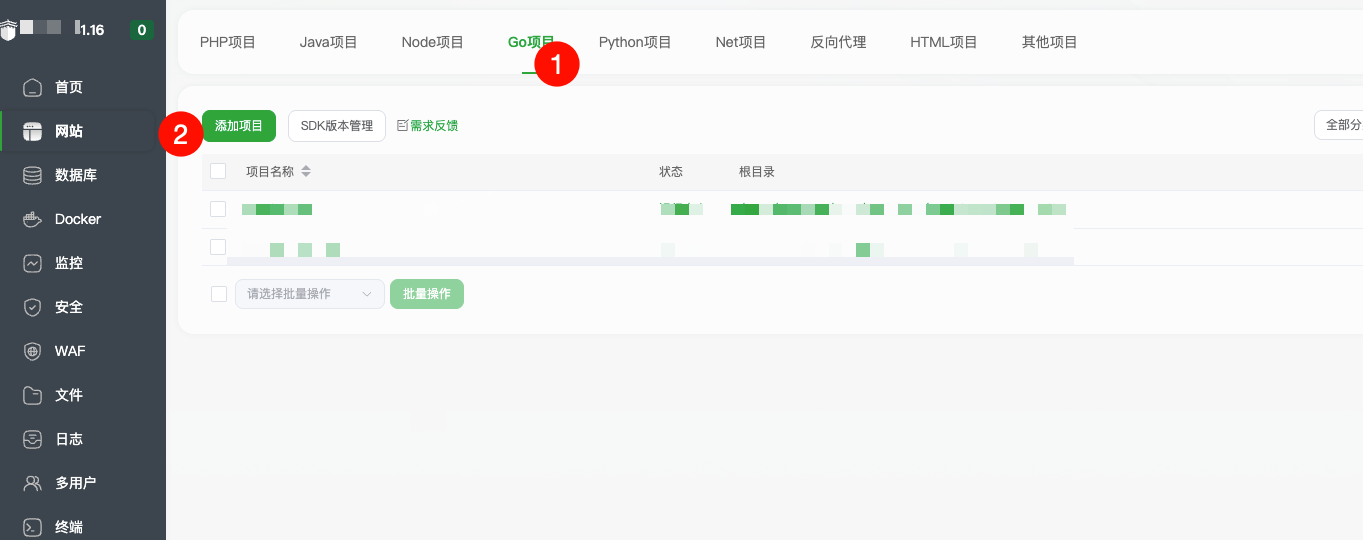The height and width of the screenshot is (540, 1363).
Task: Open the 请选择批量操作 dropdown
Action: [x=309, y=294]
